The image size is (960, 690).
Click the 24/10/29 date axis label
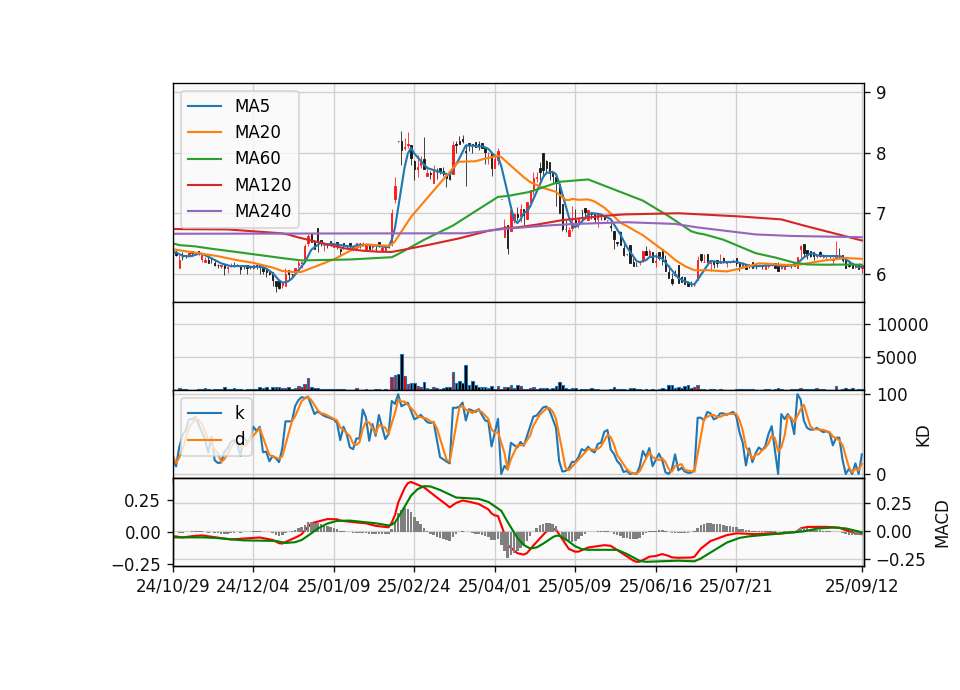pyautogui.click(x=173, y=587)
